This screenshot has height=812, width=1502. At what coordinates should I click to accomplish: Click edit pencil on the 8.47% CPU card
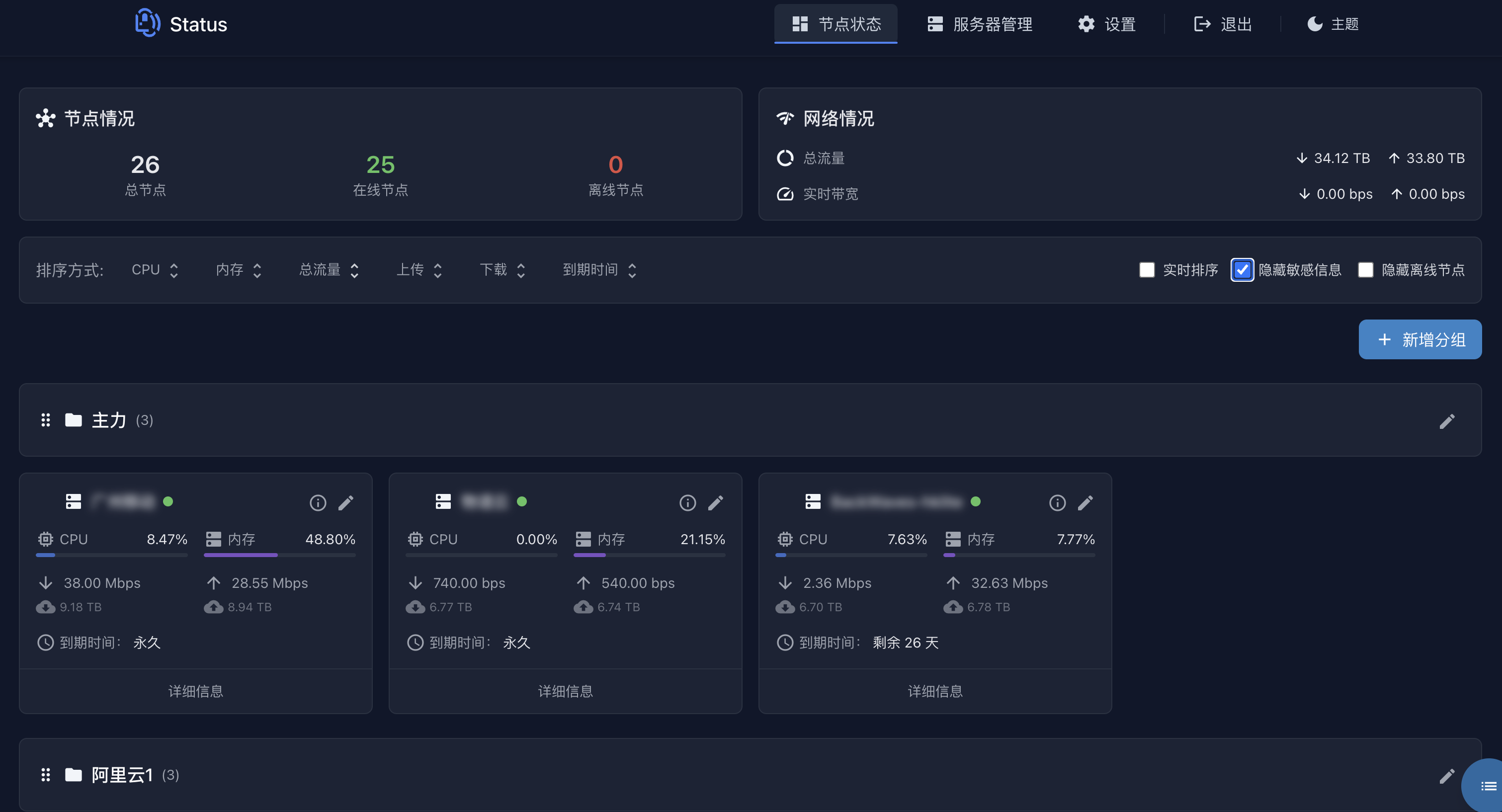(x=346, y=502)
